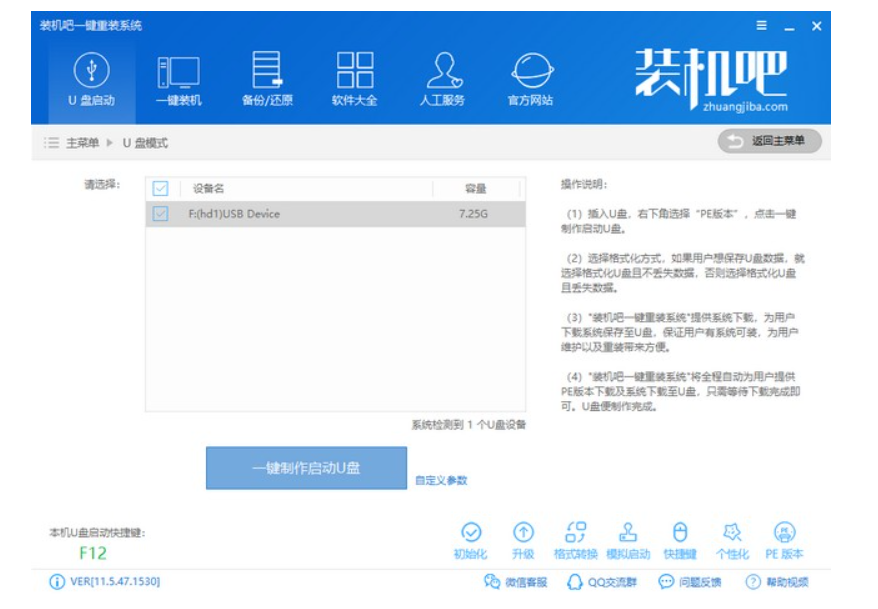Switch to 一键装机 tab
This screenshot has width=878, height=609.
179,80
